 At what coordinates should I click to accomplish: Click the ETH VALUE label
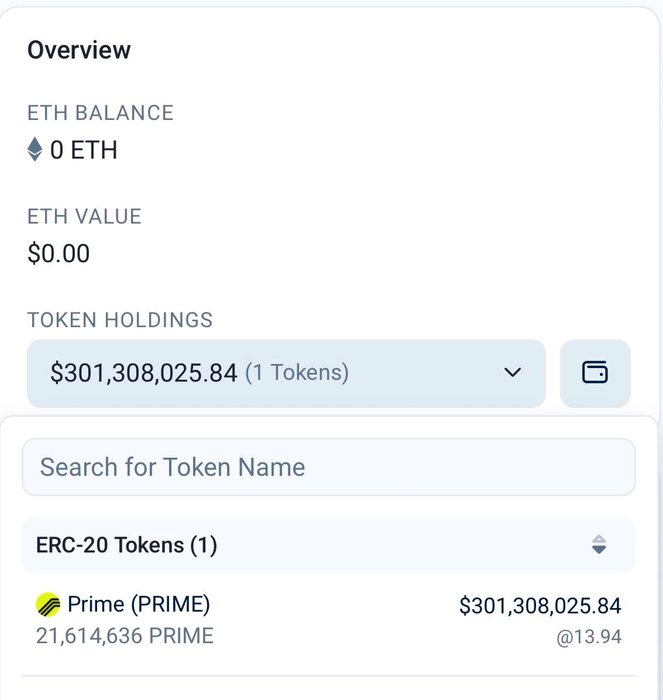point(84,216)
